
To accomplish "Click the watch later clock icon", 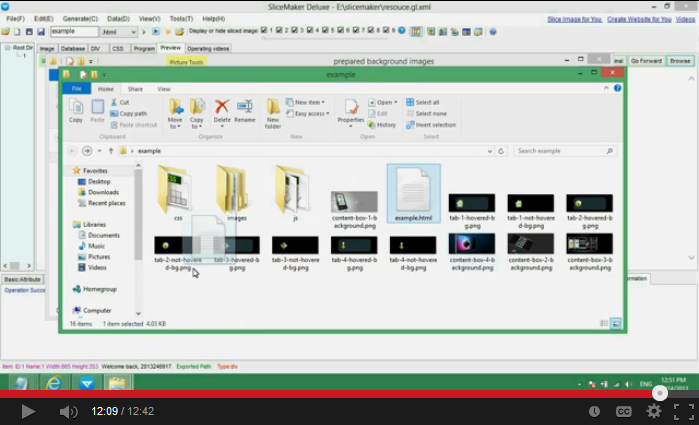I will pos(594,412).
